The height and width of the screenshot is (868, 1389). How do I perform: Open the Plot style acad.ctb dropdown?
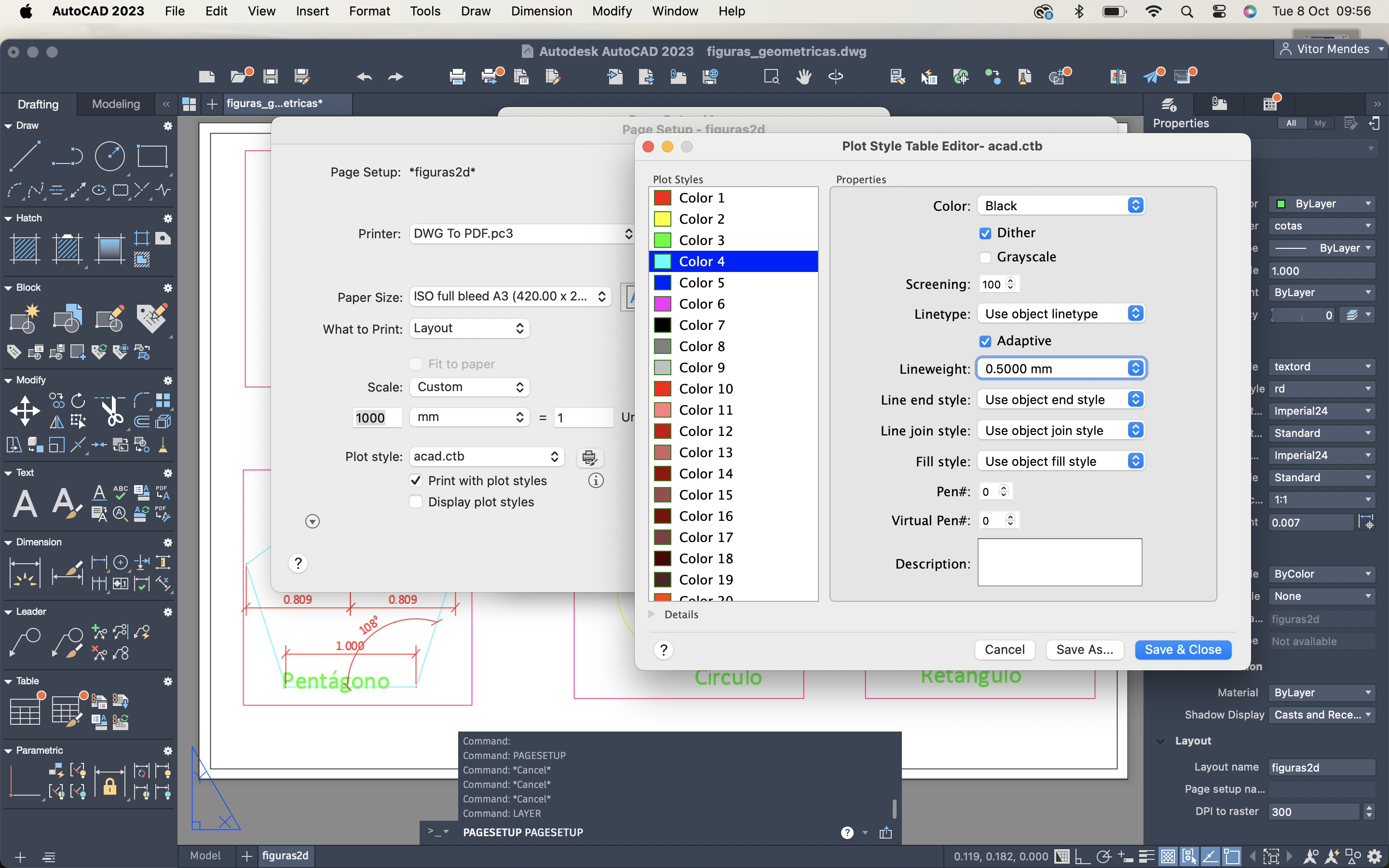[x=487, y=456]
